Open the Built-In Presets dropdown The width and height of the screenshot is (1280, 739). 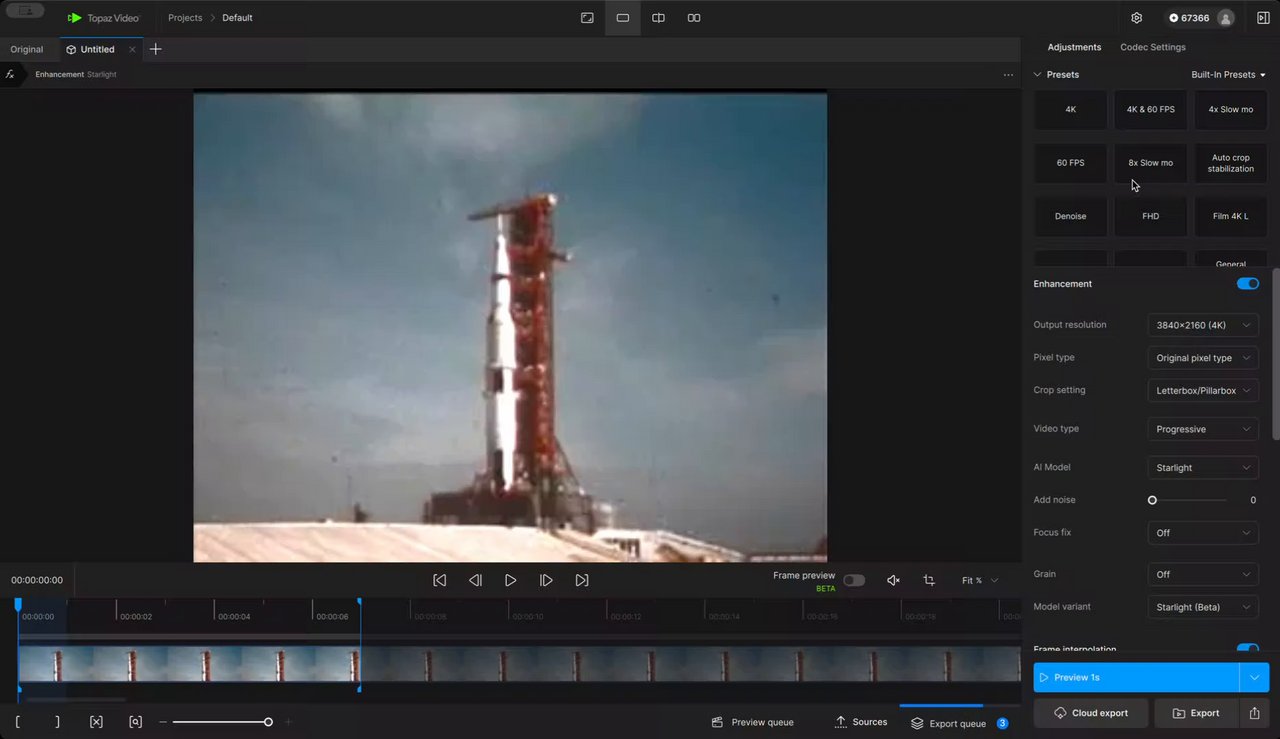1228,75
